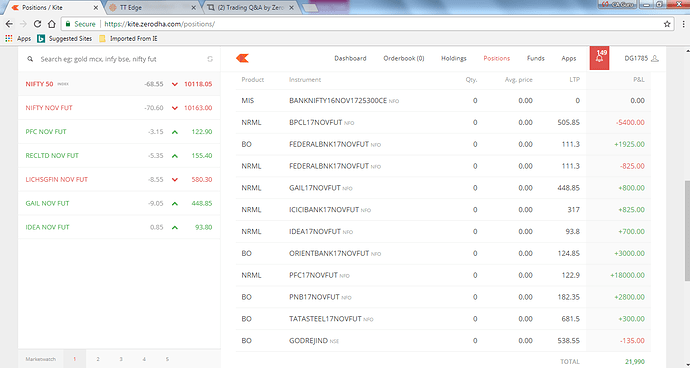The image size is (690, 368).
Task: Select RECLTD NOV FUT in marketwatch
Action: pos(119,155)
